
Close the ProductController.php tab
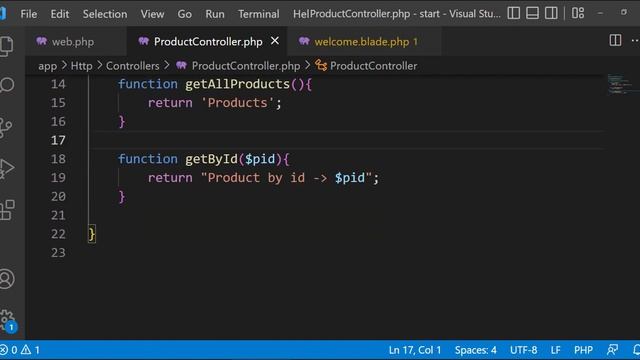(x=275, y=41)
